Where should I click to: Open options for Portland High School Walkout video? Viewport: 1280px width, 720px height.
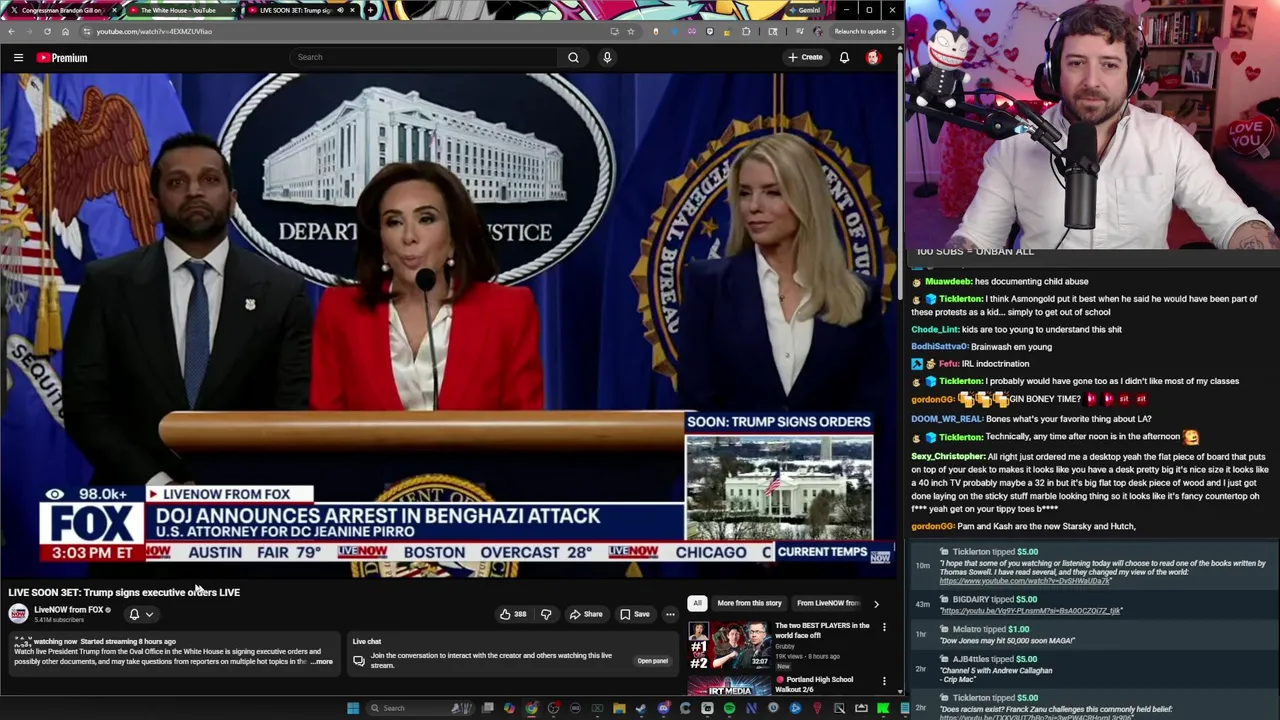point(884,681)
